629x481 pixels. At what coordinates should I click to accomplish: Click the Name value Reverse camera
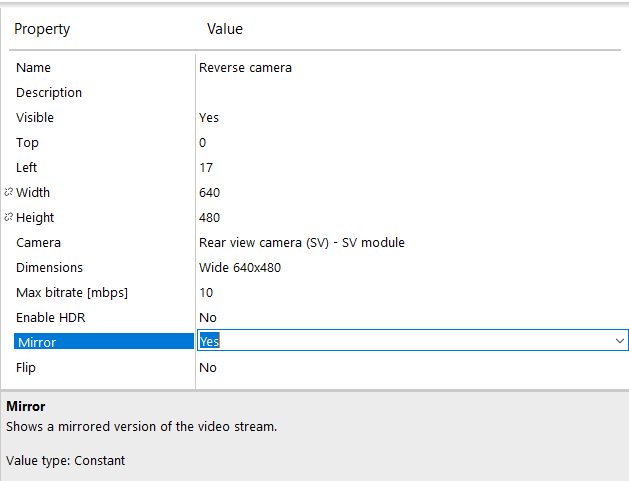click(245, 67)
